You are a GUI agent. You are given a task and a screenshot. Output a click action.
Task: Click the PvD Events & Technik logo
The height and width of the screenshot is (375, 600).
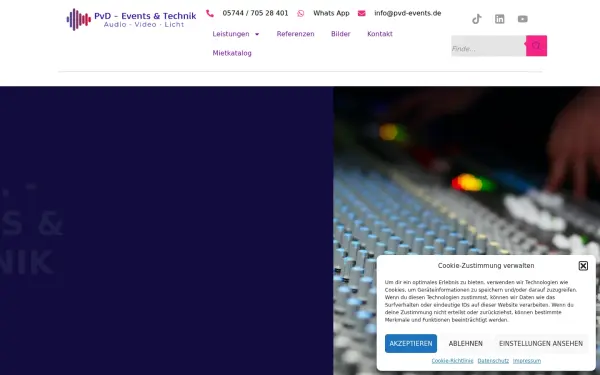click(x=131, y=20)
